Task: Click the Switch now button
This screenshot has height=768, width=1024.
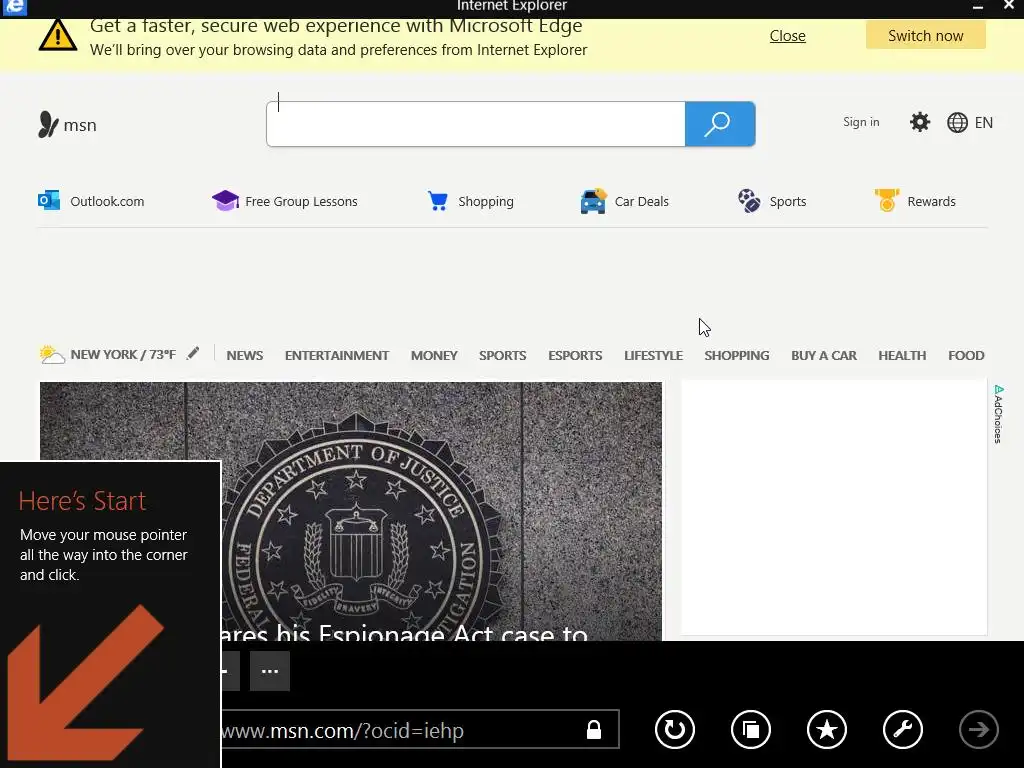Action: pyautogui.click(x=925, y=35)
